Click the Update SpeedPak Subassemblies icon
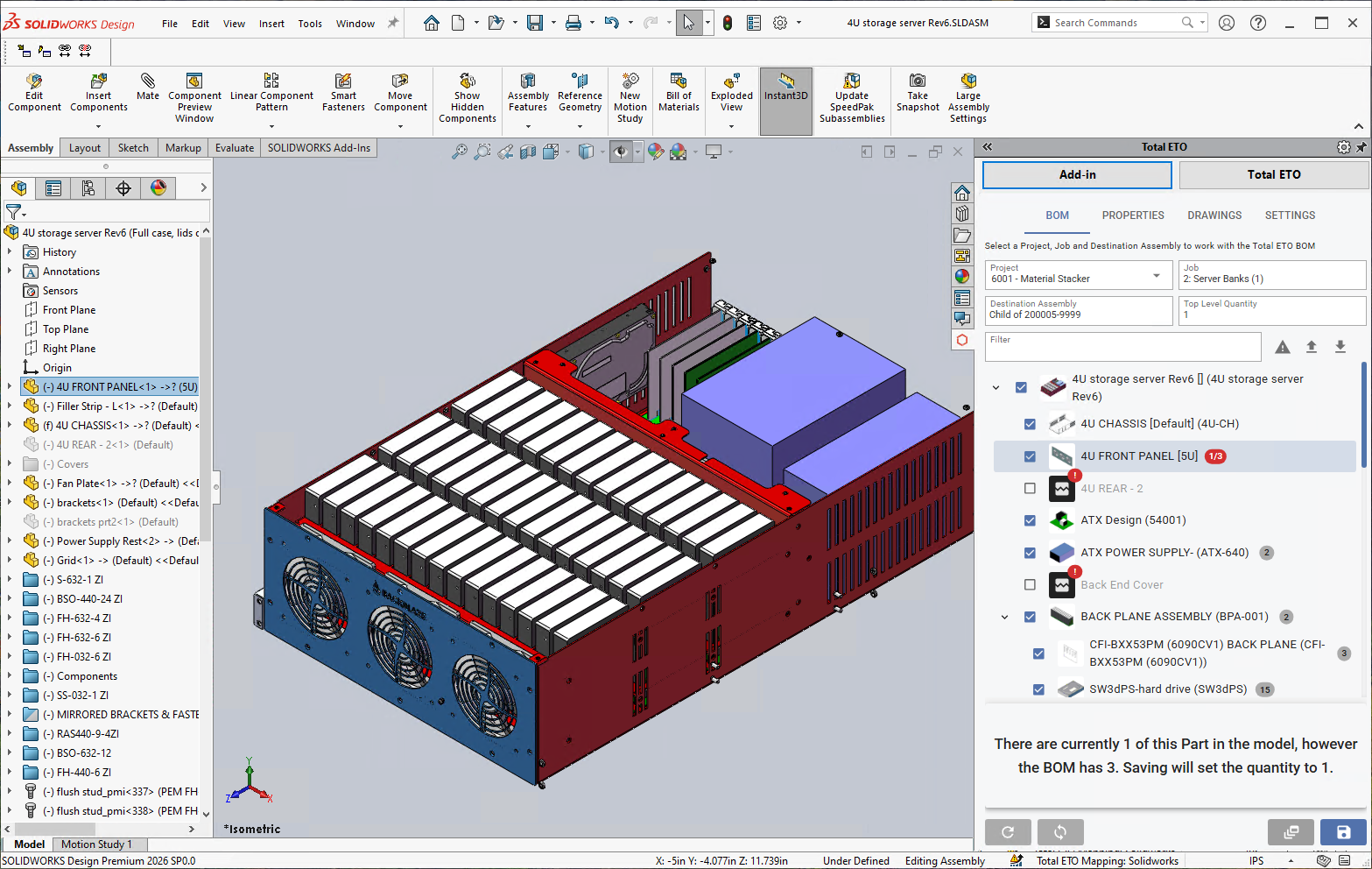The image size is (1372, 869). click(x=852, y=81)
